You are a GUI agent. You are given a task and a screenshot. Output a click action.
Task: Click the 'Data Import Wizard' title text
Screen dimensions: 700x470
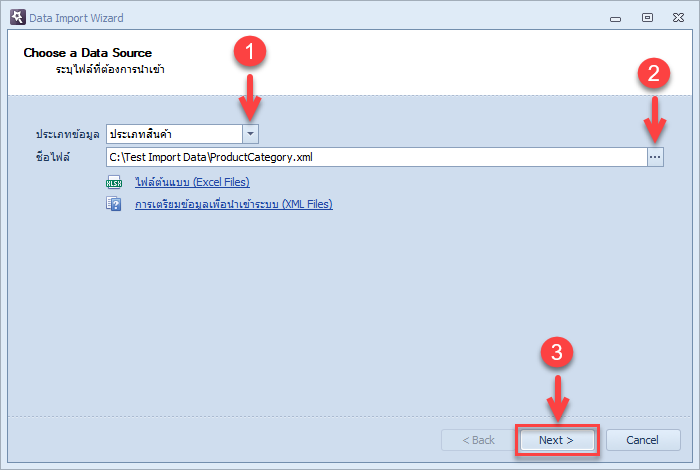76,18
